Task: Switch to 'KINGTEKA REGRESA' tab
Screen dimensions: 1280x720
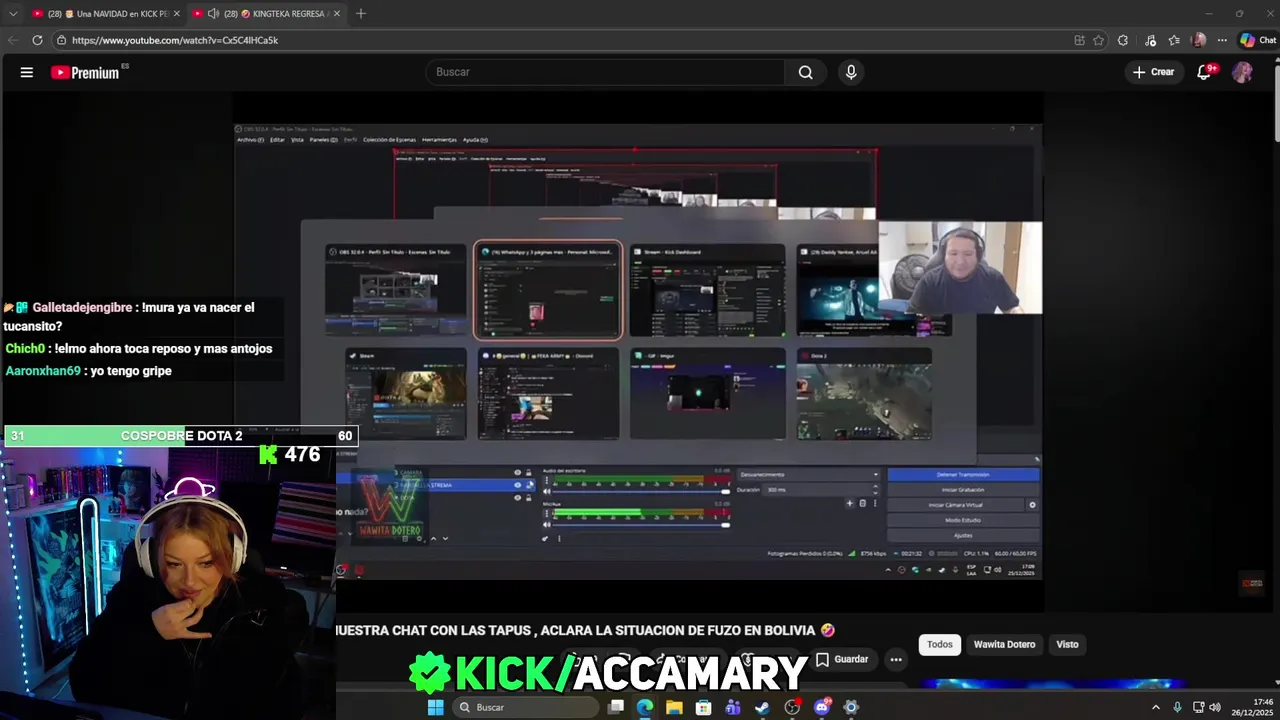Action: click(x=267, y=14)
